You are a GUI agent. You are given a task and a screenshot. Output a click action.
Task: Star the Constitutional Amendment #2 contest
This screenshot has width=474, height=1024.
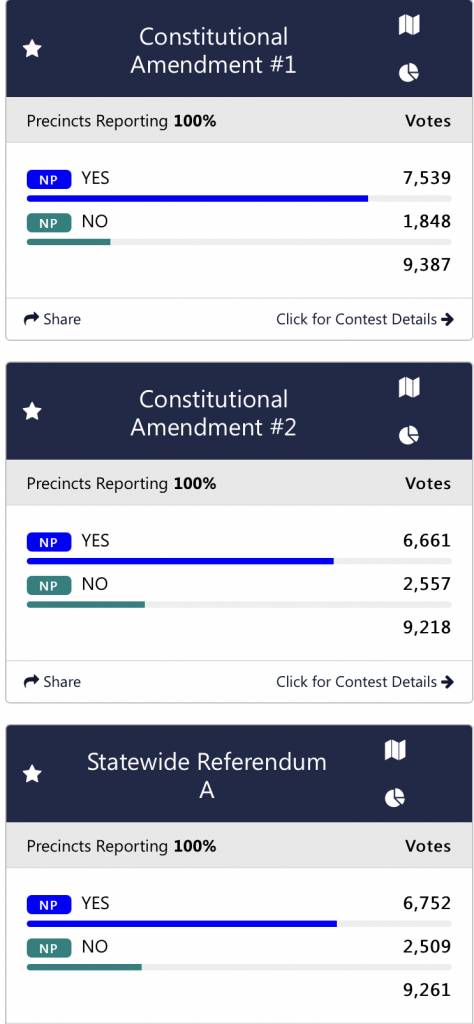(32, 411)
